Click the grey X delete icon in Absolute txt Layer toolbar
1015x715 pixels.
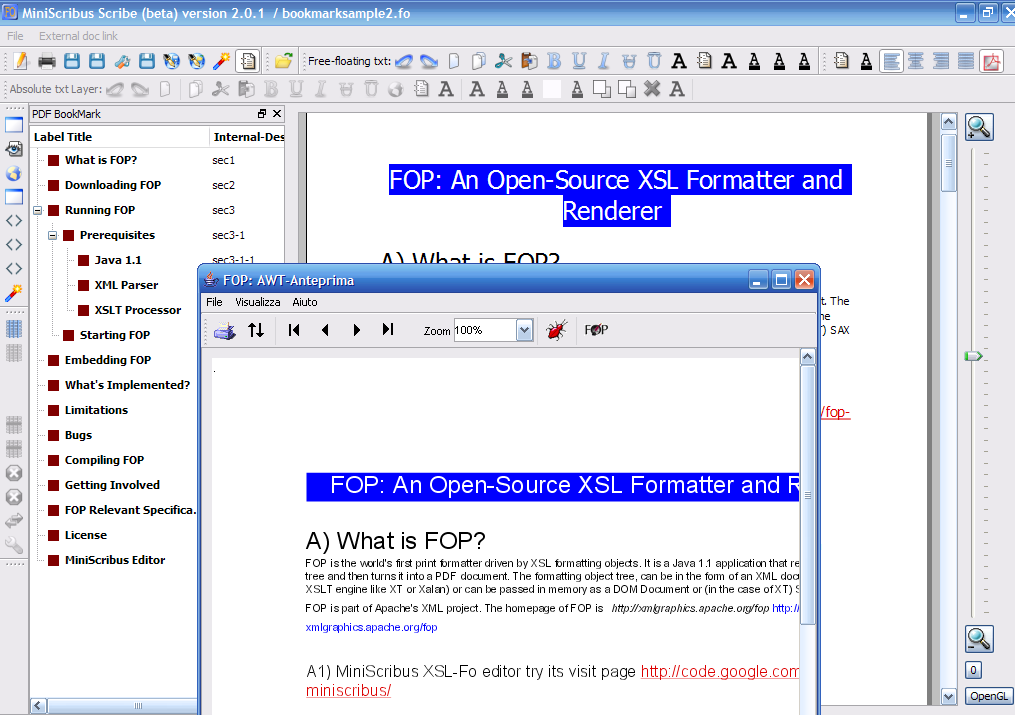pyautogui.click(x=652, y=89)
